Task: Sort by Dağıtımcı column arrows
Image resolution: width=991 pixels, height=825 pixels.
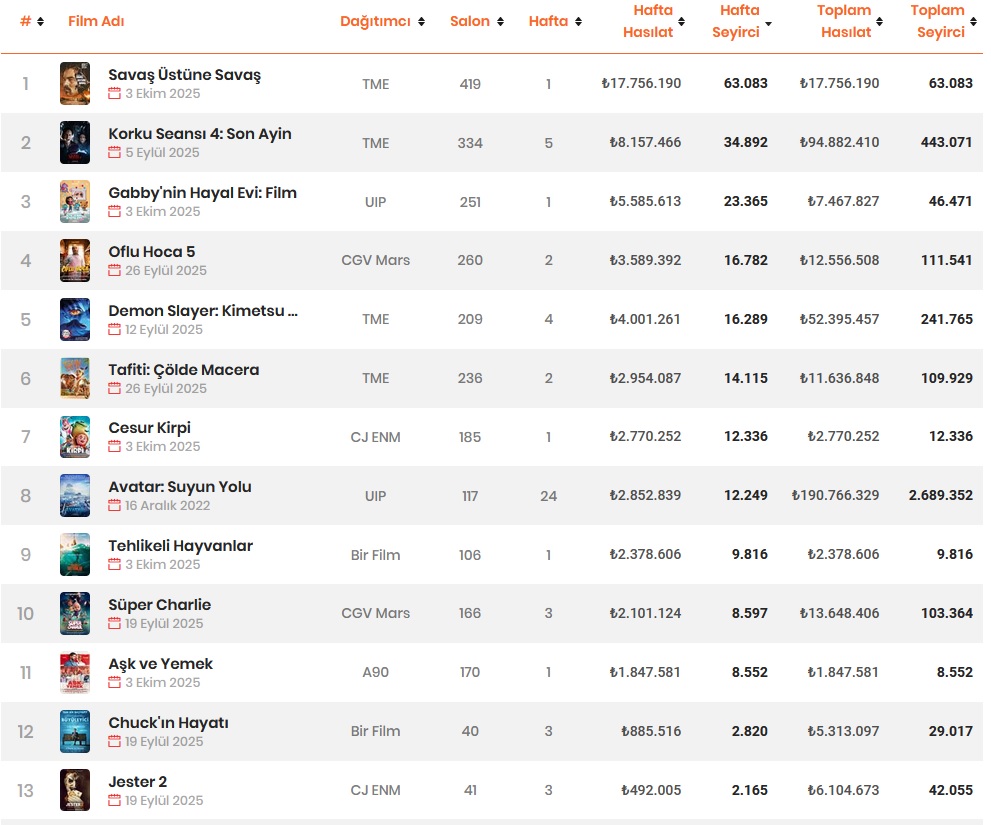Action: 421,21
